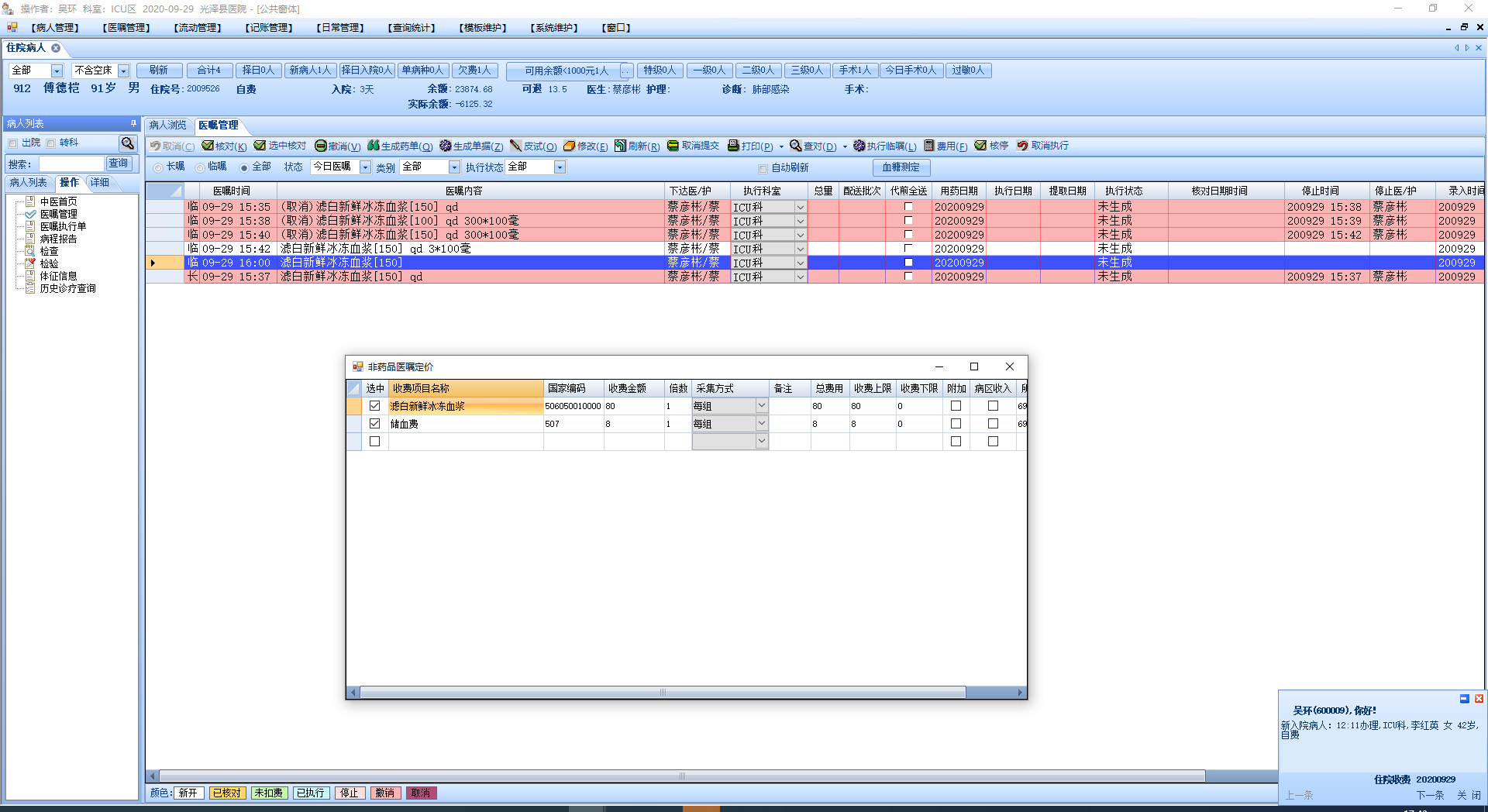Close the 住院病人 tab with its x icon

[x=56, y=48]
